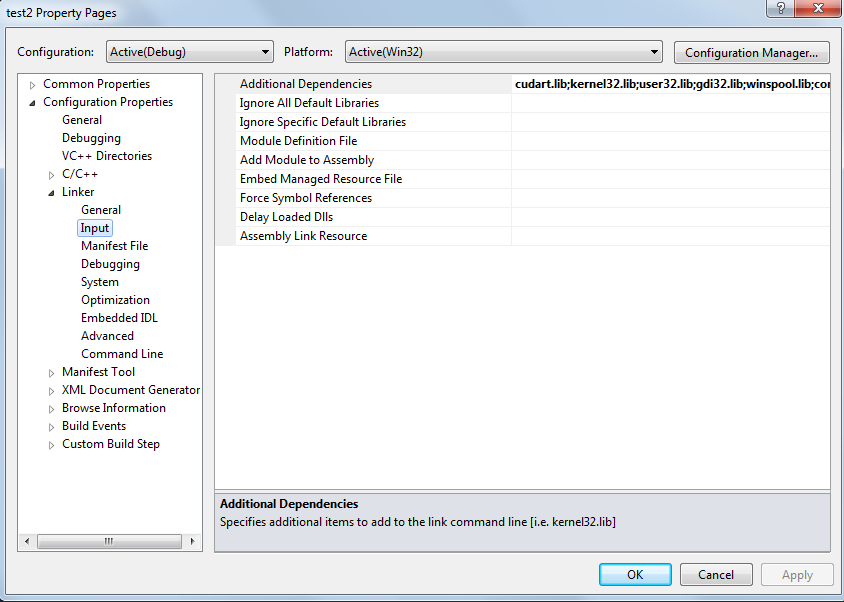Click the Cancel button

(716, 575)
